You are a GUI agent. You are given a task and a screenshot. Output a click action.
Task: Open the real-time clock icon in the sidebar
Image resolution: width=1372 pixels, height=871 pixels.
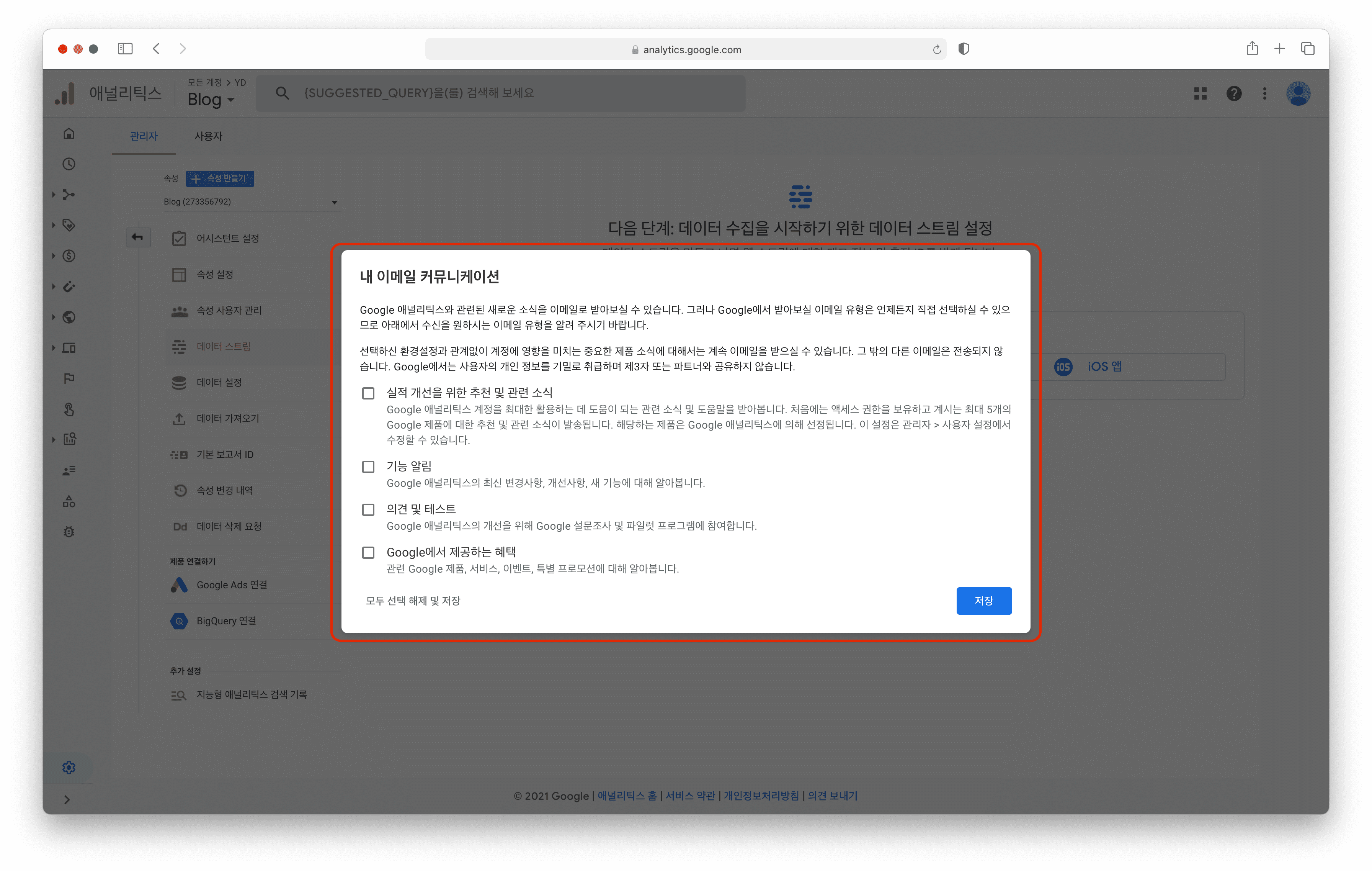point(69,164)
